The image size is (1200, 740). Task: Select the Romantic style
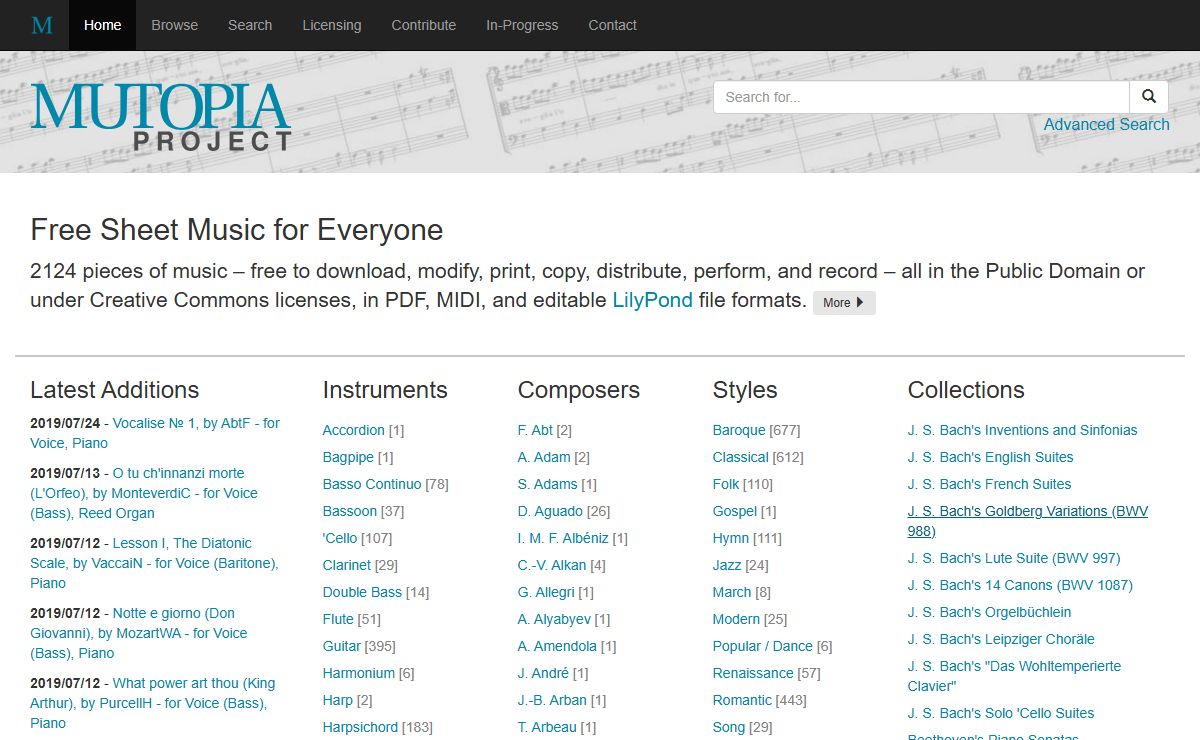(742, 700)
